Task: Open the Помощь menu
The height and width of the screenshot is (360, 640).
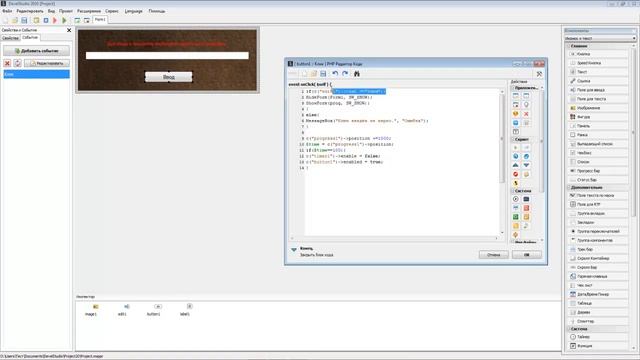Action: point(157,11)
